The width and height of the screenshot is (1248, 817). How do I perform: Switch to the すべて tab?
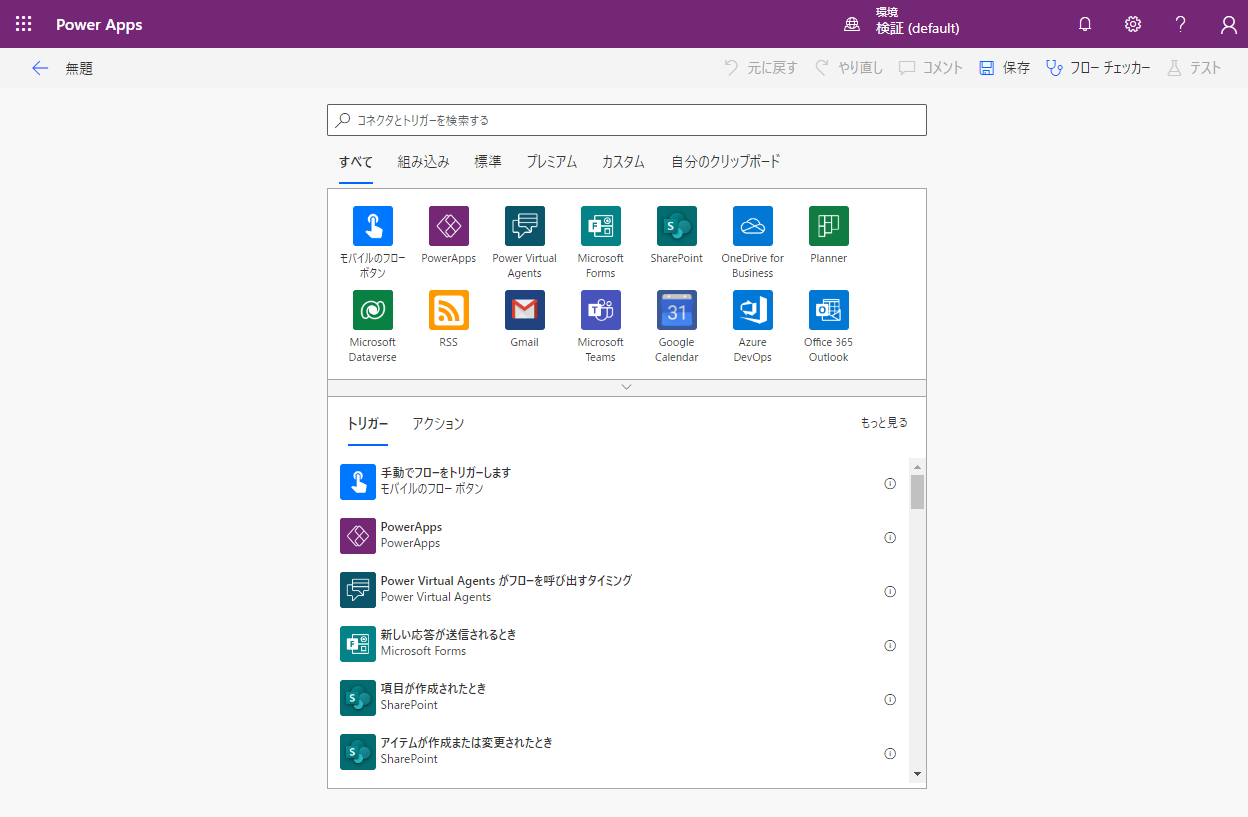pyautogui.click(x=356, y=161)
